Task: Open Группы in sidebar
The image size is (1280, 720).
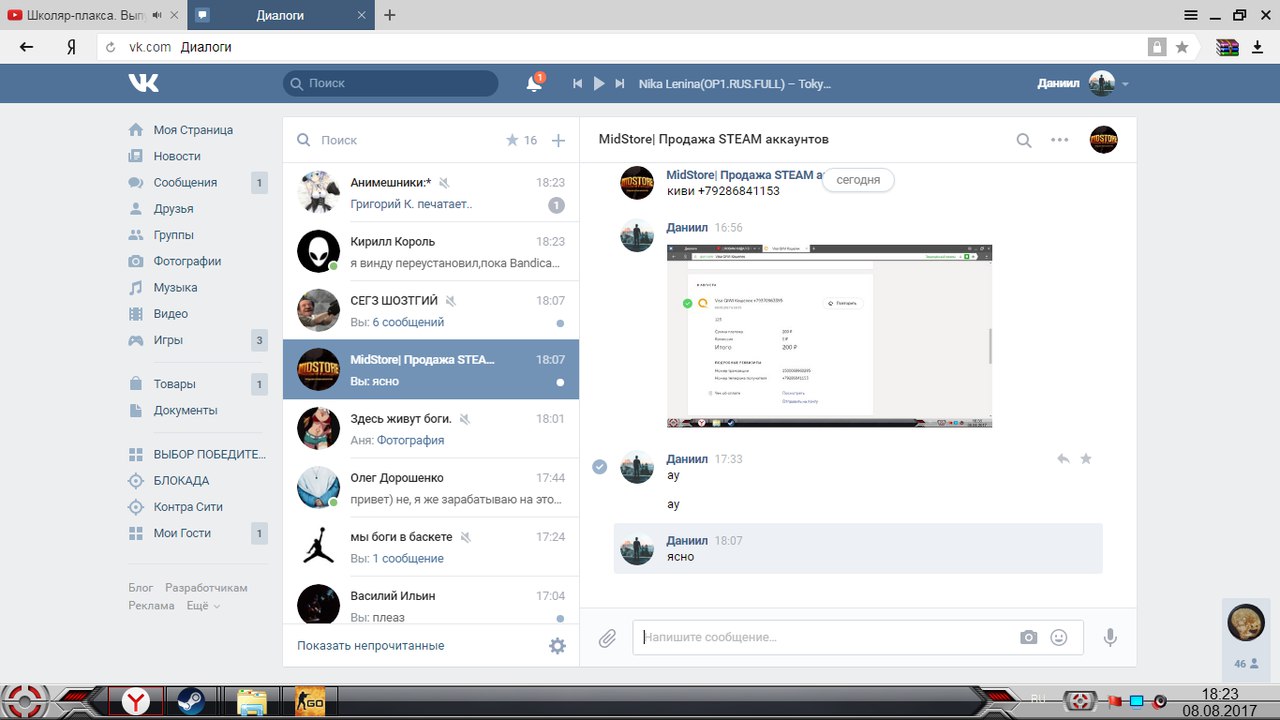Action: pos(173,235)
